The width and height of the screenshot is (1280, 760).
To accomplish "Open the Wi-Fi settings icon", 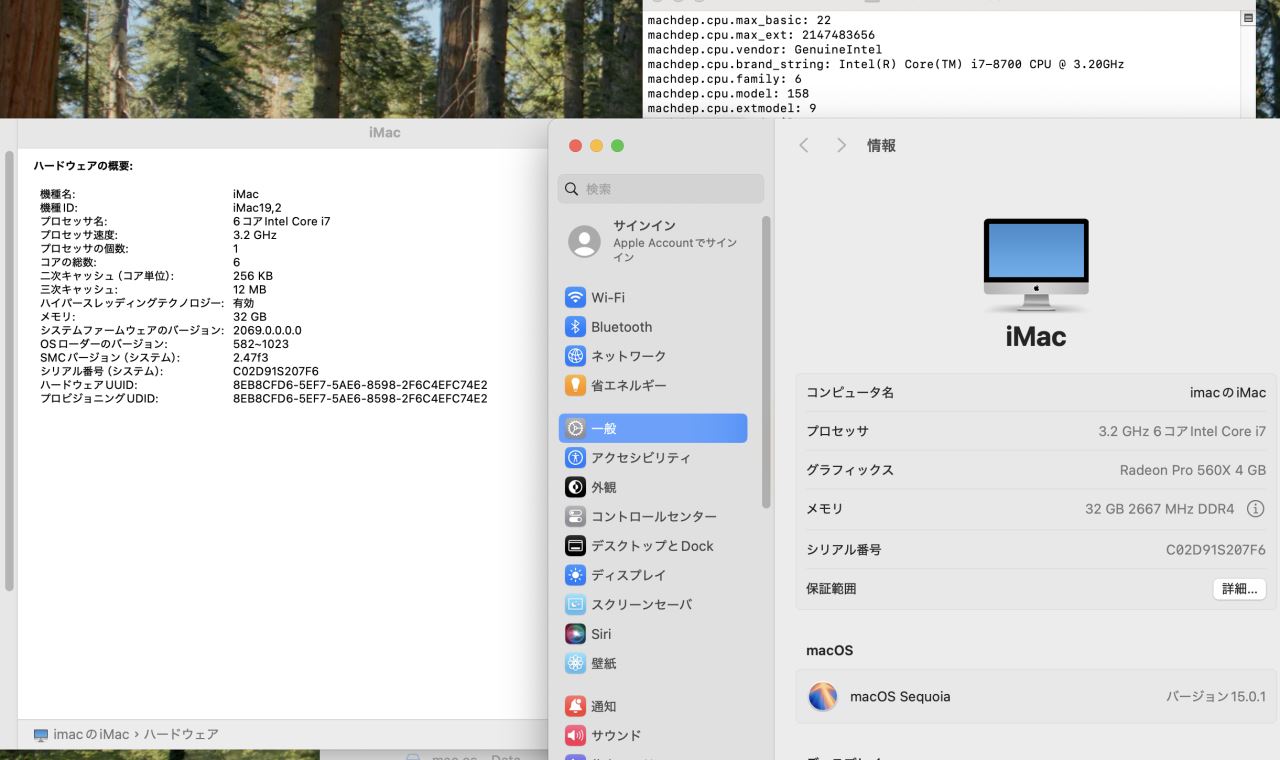I will click(x=575, y=298).
